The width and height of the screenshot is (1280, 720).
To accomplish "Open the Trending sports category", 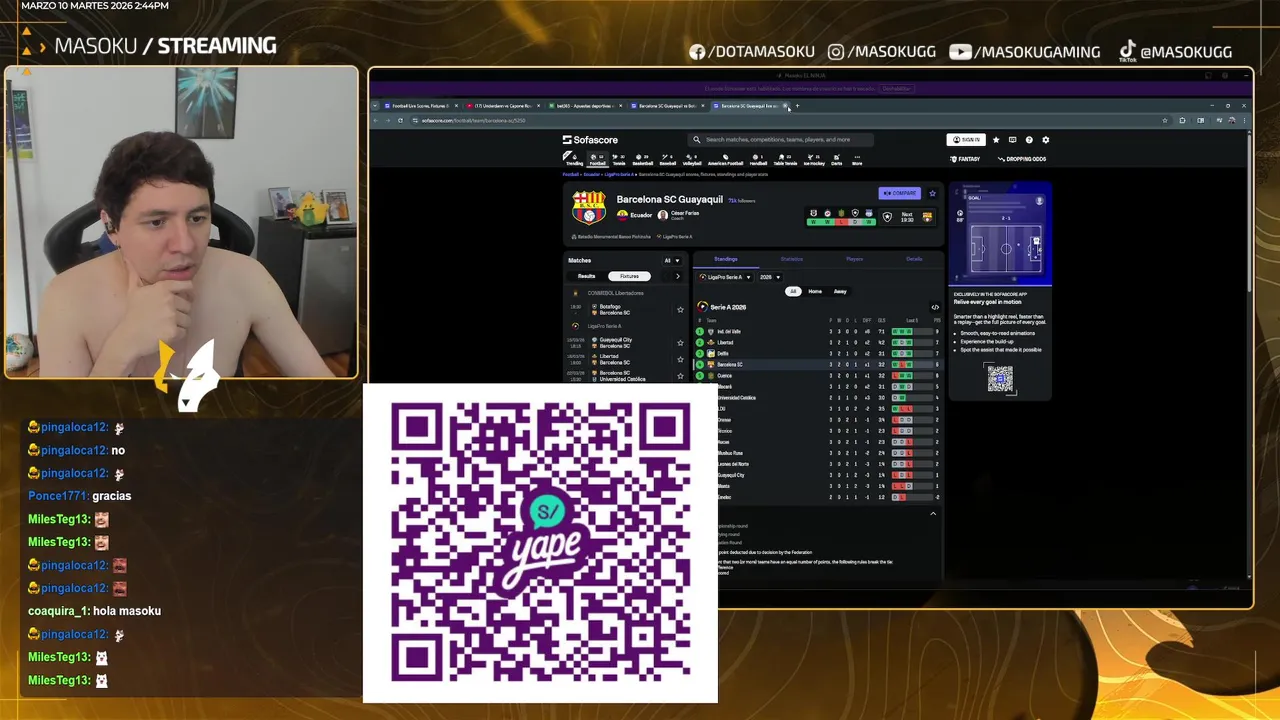I will (574, 159).
